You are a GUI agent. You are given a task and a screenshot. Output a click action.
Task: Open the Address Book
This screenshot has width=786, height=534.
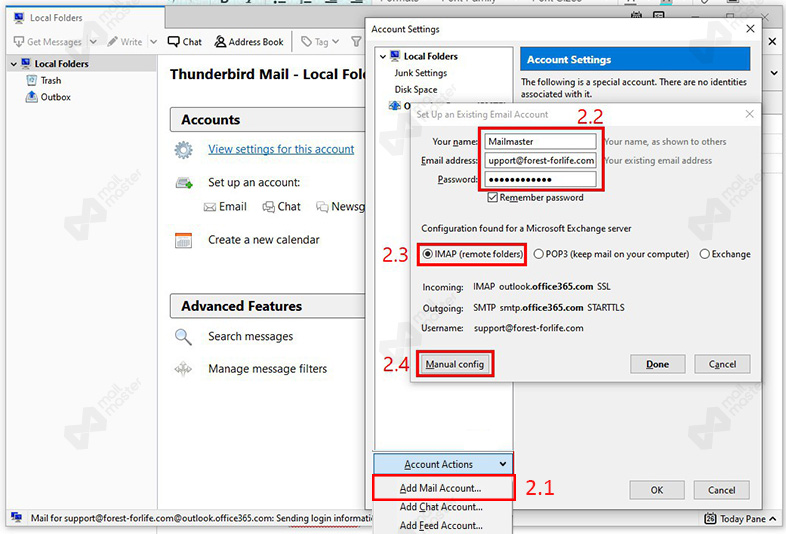point(249,42)
